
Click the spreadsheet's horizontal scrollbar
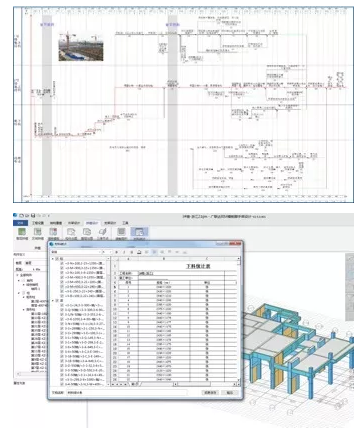[x=204, y=384]
